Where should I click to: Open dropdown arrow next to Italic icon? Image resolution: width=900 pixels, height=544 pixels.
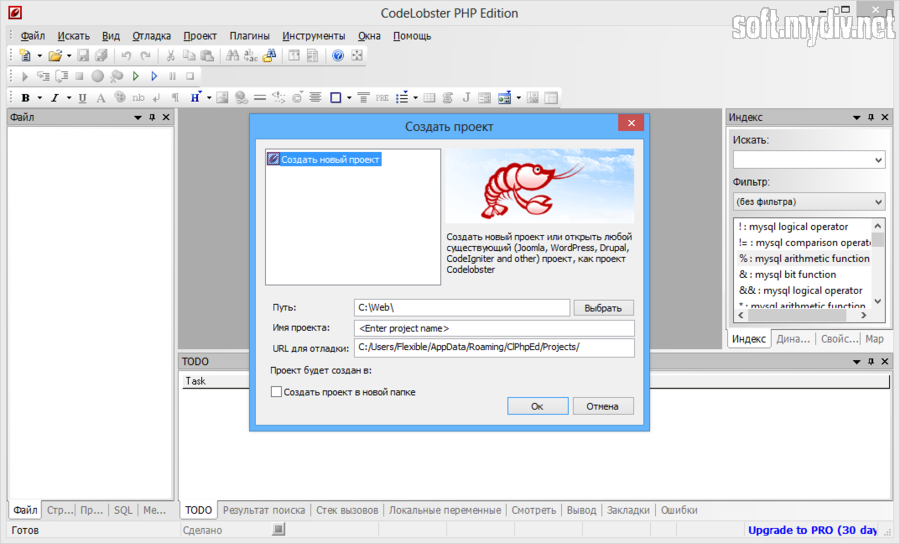(x=69, y=98)
